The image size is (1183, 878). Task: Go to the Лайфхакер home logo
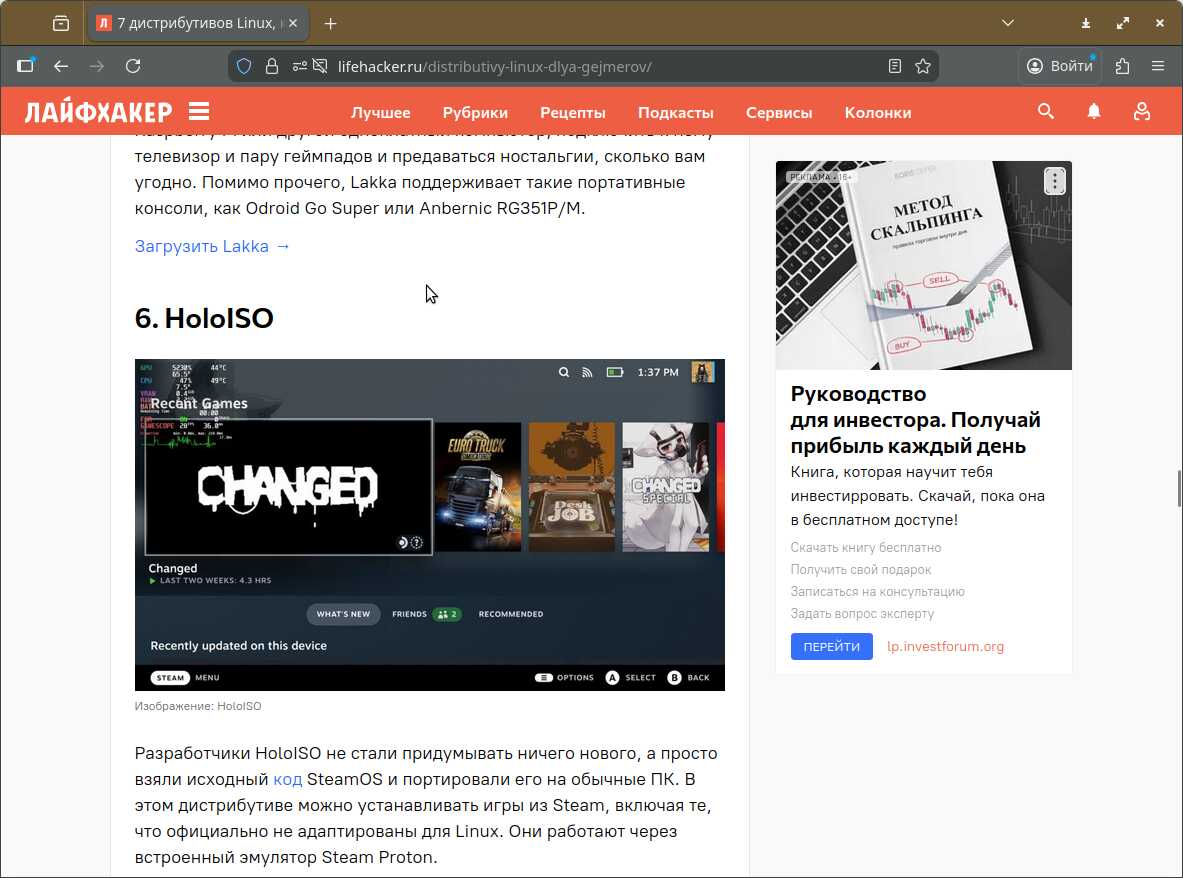pos(98,112)
